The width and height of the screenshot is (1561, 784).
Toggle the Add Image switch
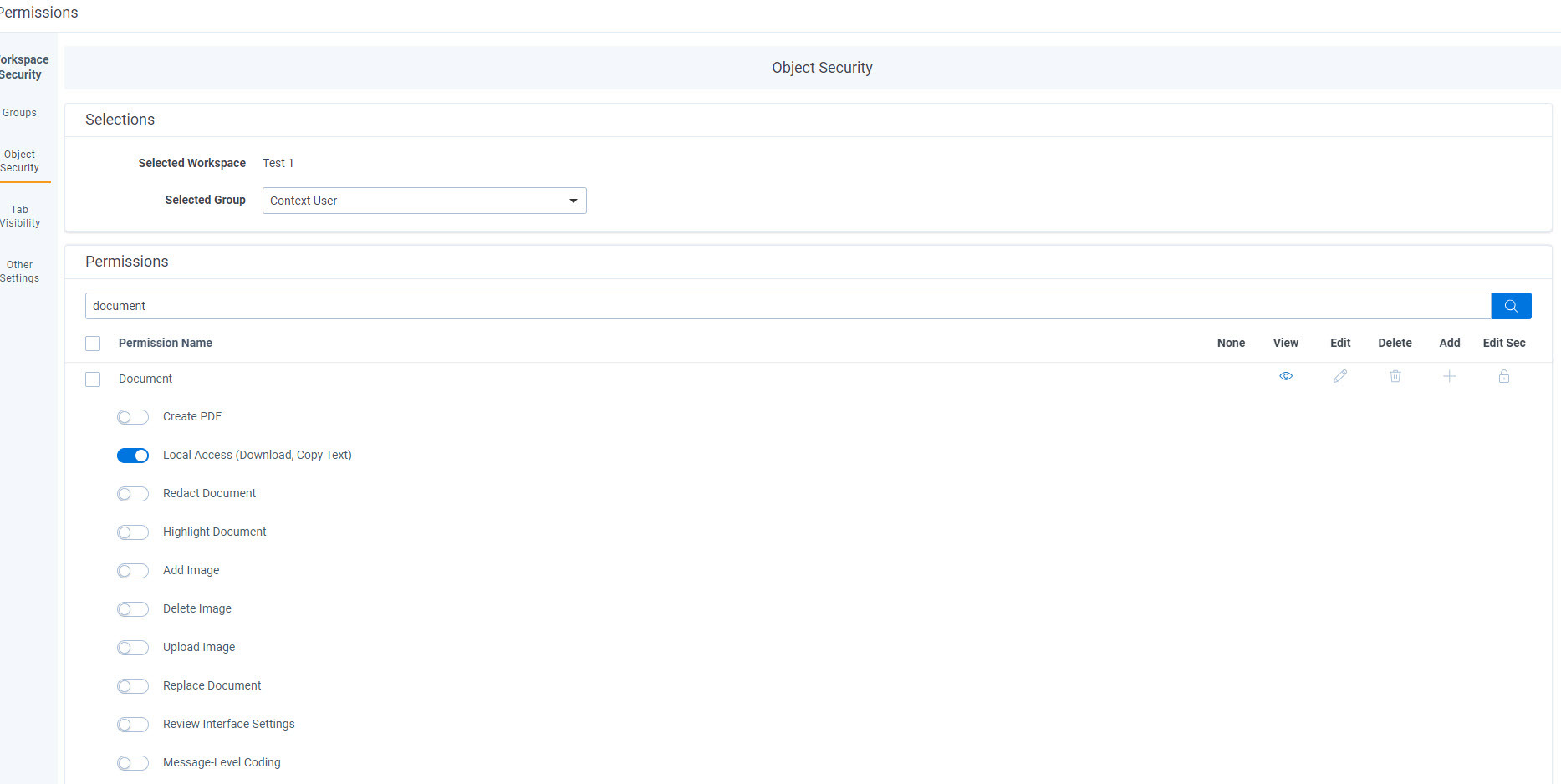pyautogui.click(x=133, y=571)
